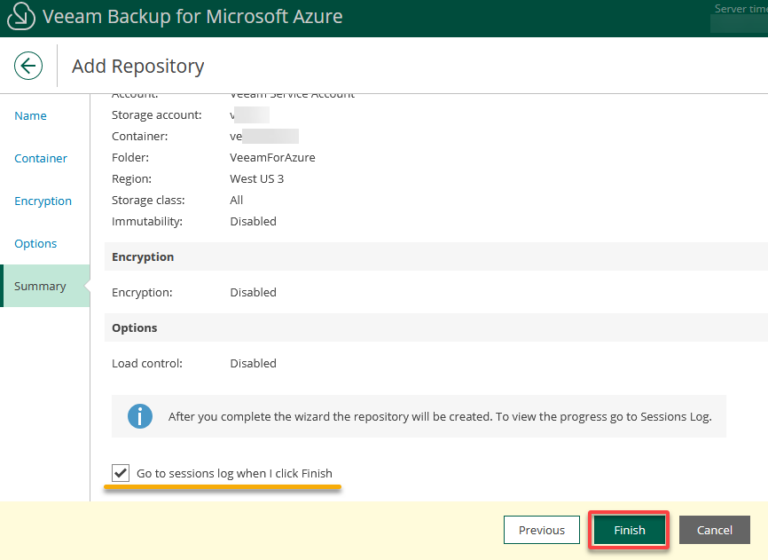The height and width of the screenshot is (560, 768).
Task: Open the Name wizard step
Action: (30, 116)
